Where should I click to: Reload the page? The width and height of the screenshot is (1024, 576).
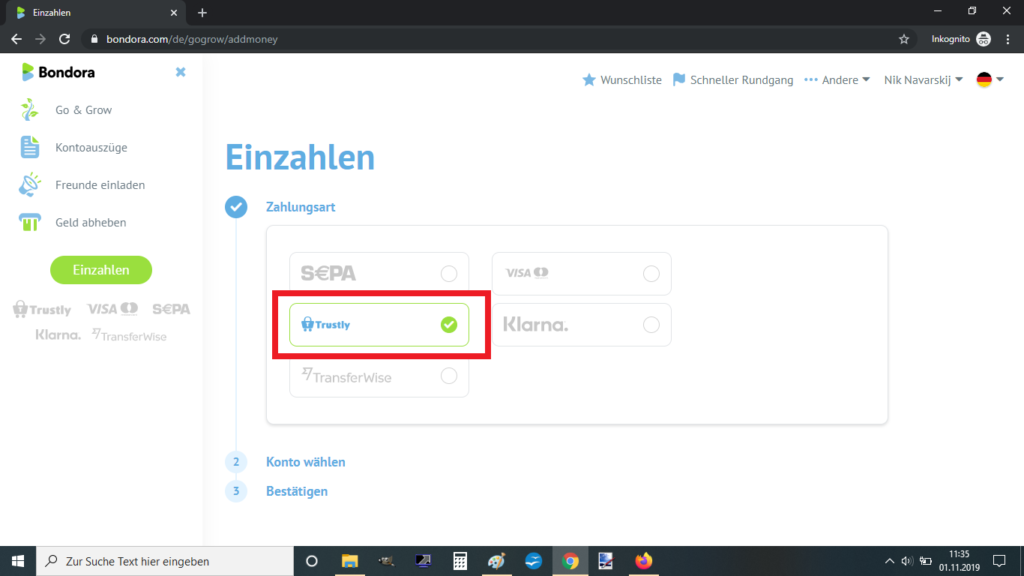click(64, 39)
